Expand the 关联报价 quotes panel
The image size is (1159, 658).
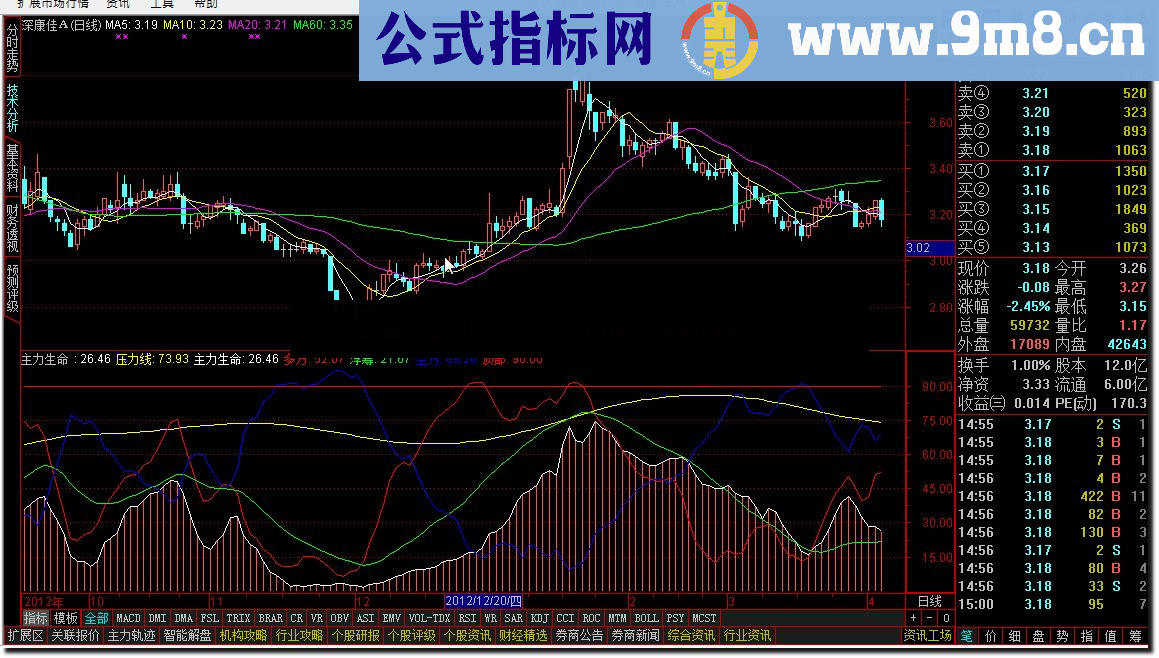(x=75, y=635)
